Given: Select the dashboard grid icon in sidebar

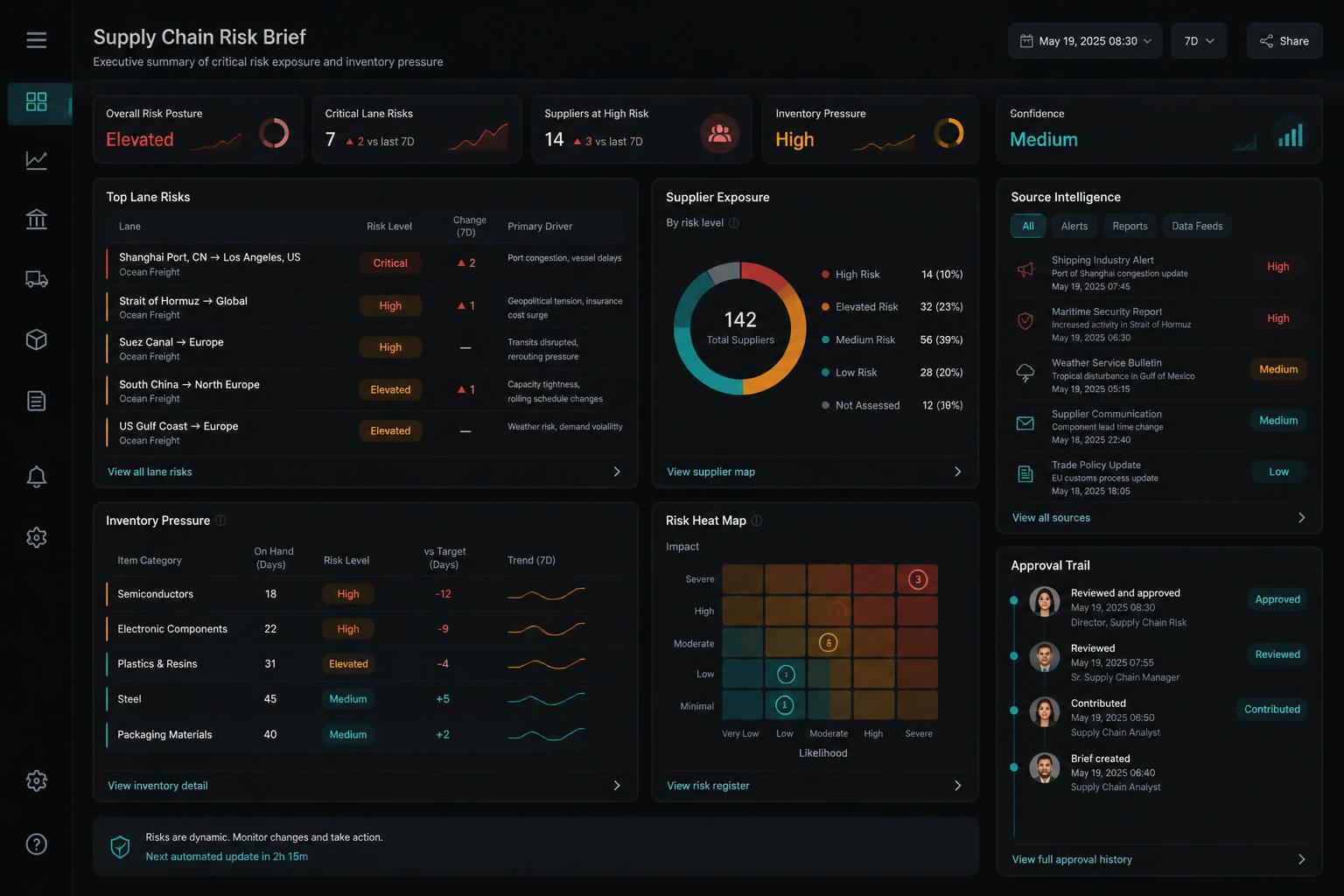Looking at the screenshot, I should click(36, 101).
